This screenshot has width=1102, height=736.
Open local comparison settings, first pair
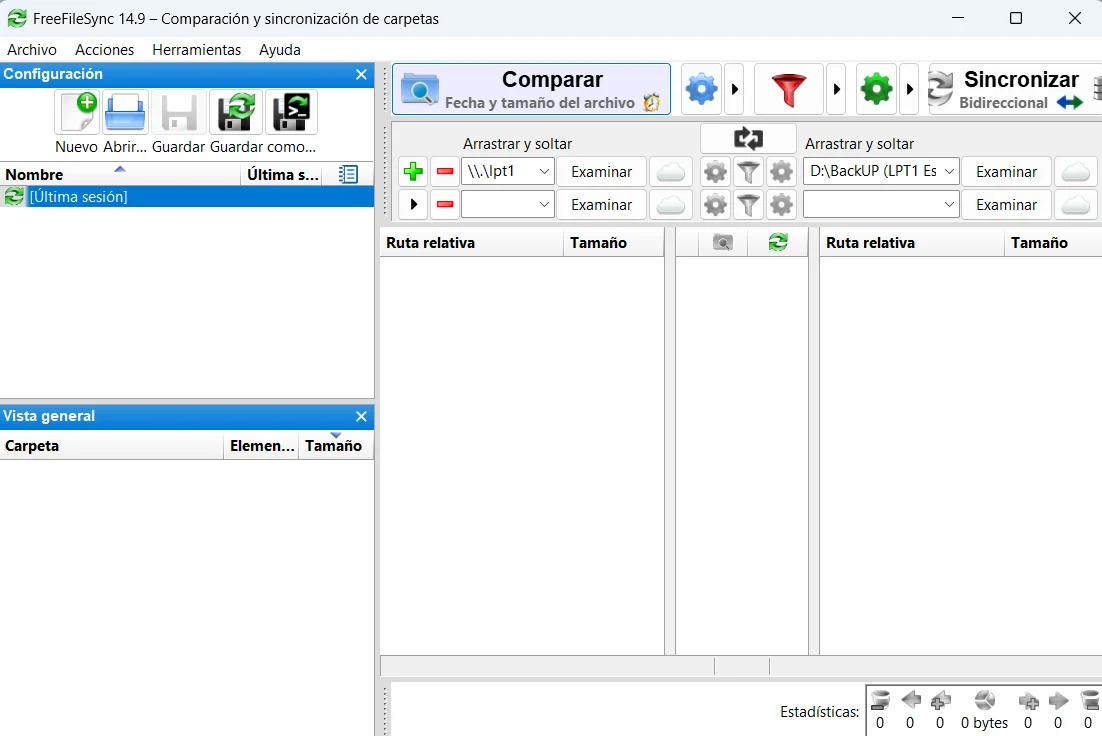[715, 171]
